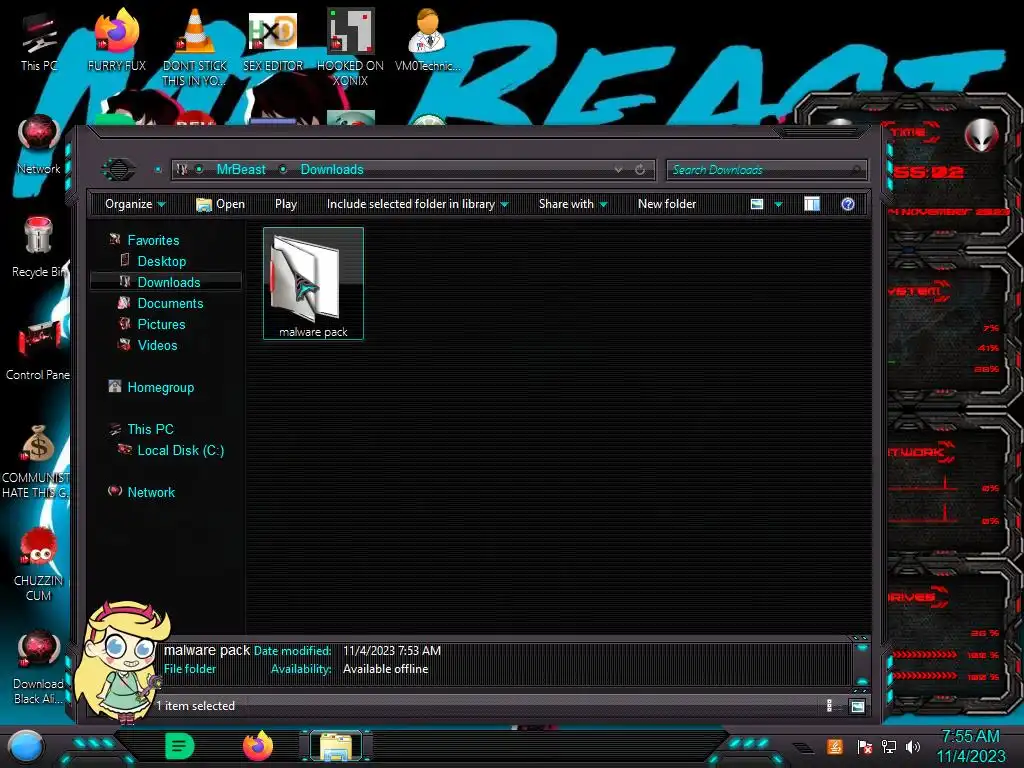Image resolution: width=1024 pixels, height=768 pixels.
Task: Expand the address bar history dropdown arrow
Action: pos(618,170)
